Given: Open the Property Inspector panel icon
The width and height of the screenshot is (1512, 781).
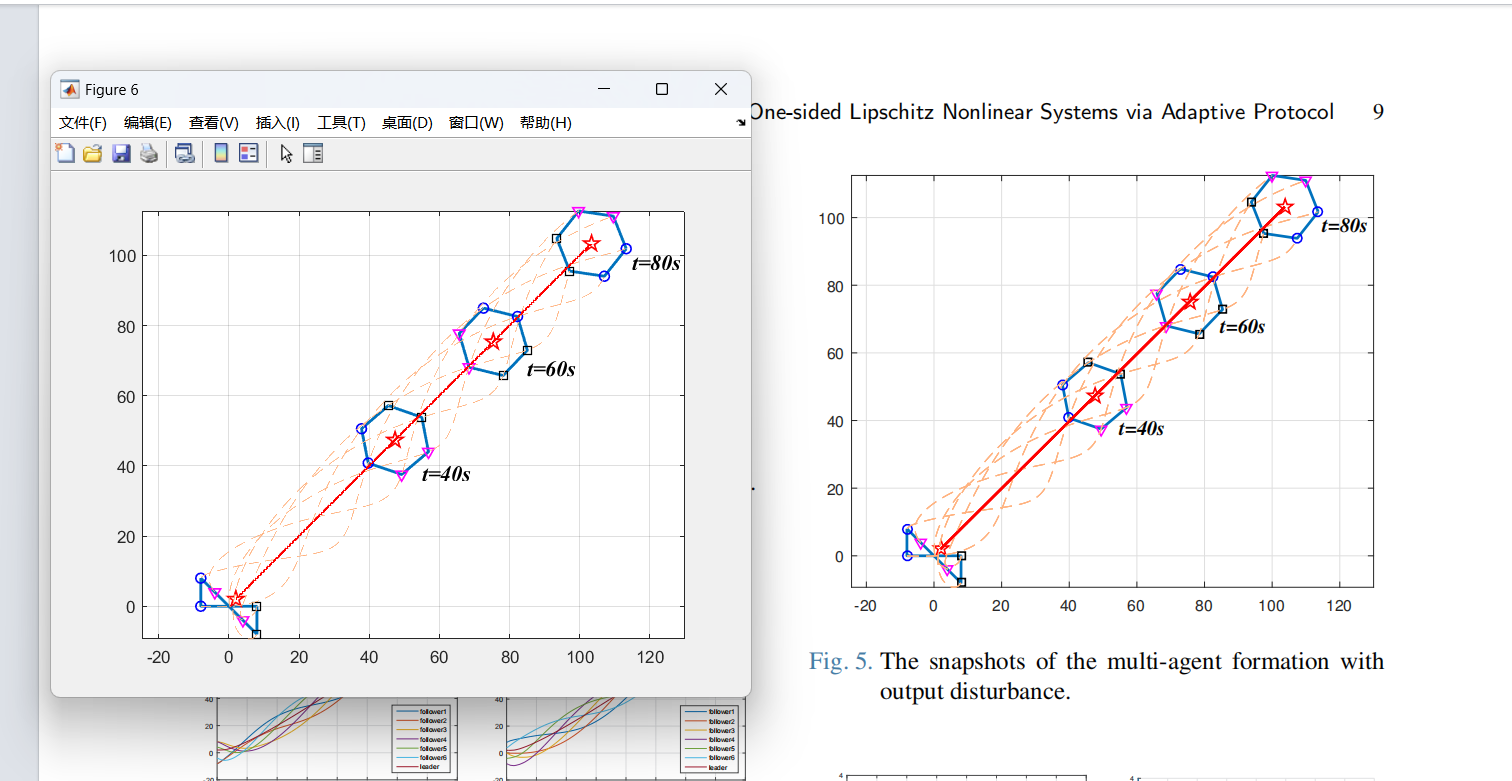Looking at the screenshot, I should click(x=313, y=154).
